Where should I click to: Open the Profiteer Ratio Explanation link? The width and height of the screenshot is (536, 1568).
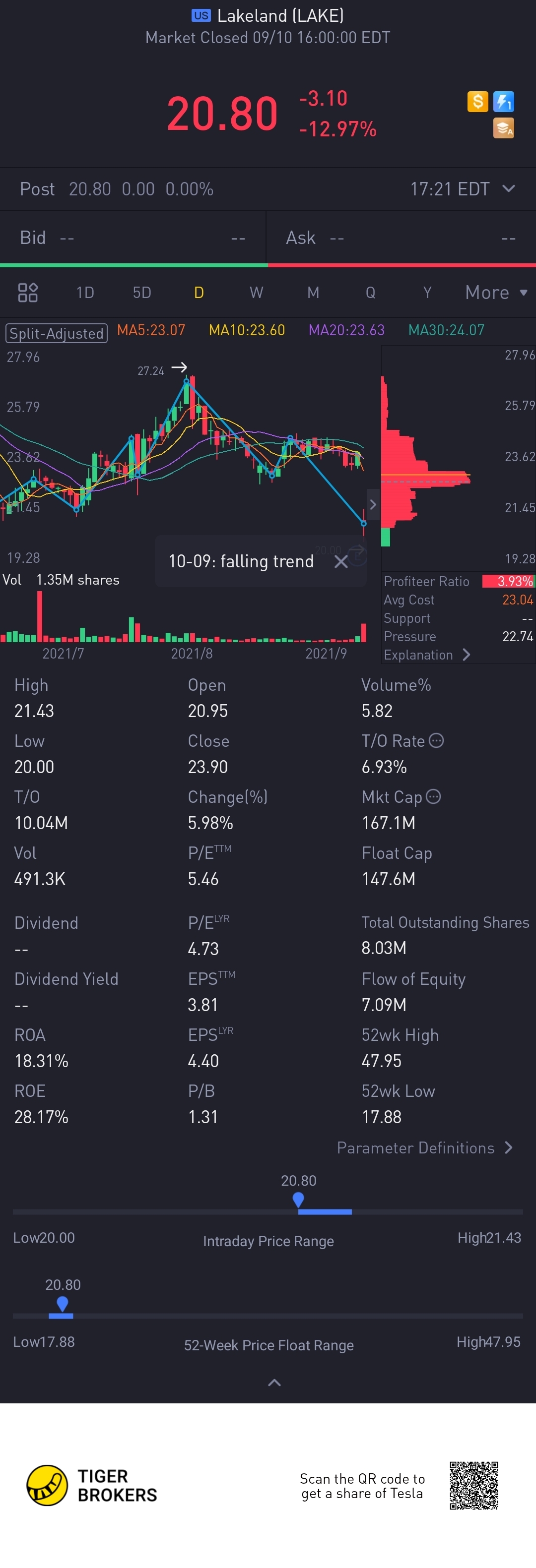click(x=427, y=655)
